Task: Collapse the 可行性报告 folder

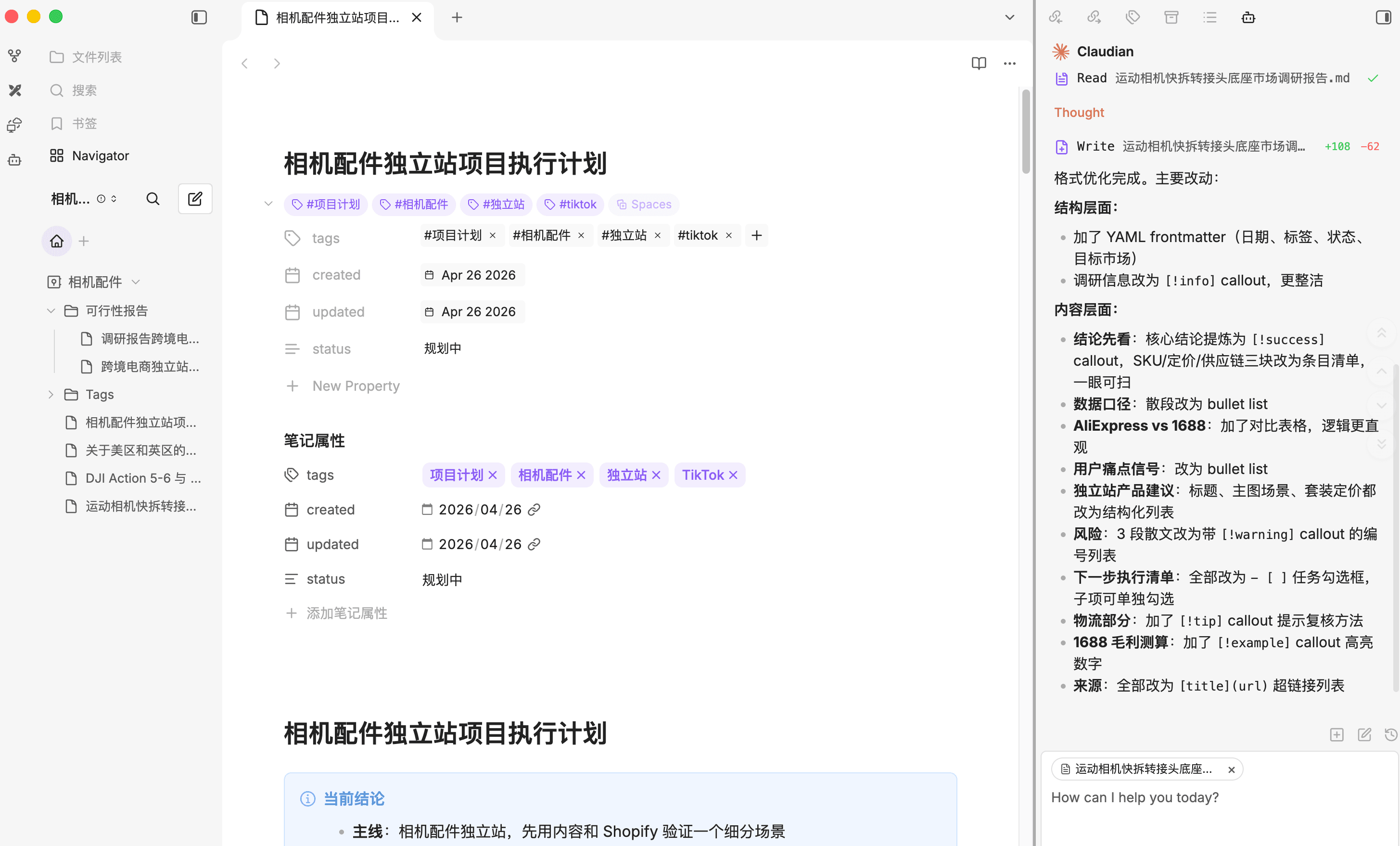Action: pos(51,311)
